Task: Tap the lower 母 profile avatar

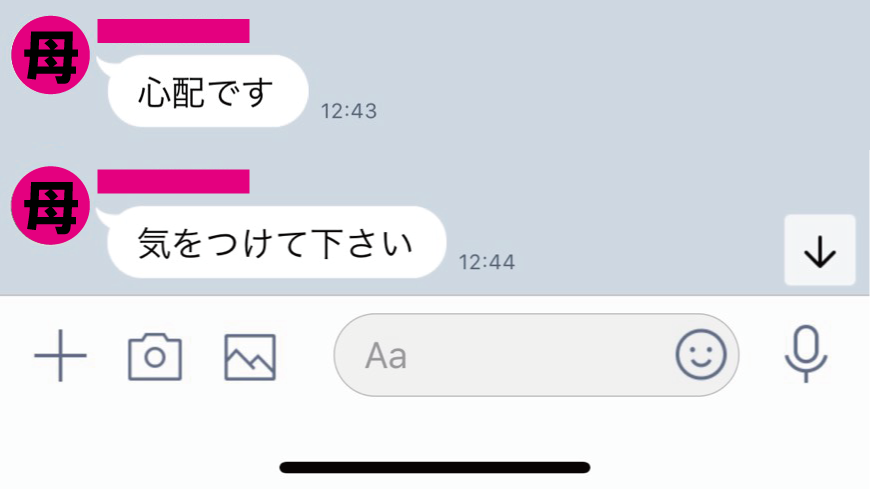Action: click(x=50, y=205)
